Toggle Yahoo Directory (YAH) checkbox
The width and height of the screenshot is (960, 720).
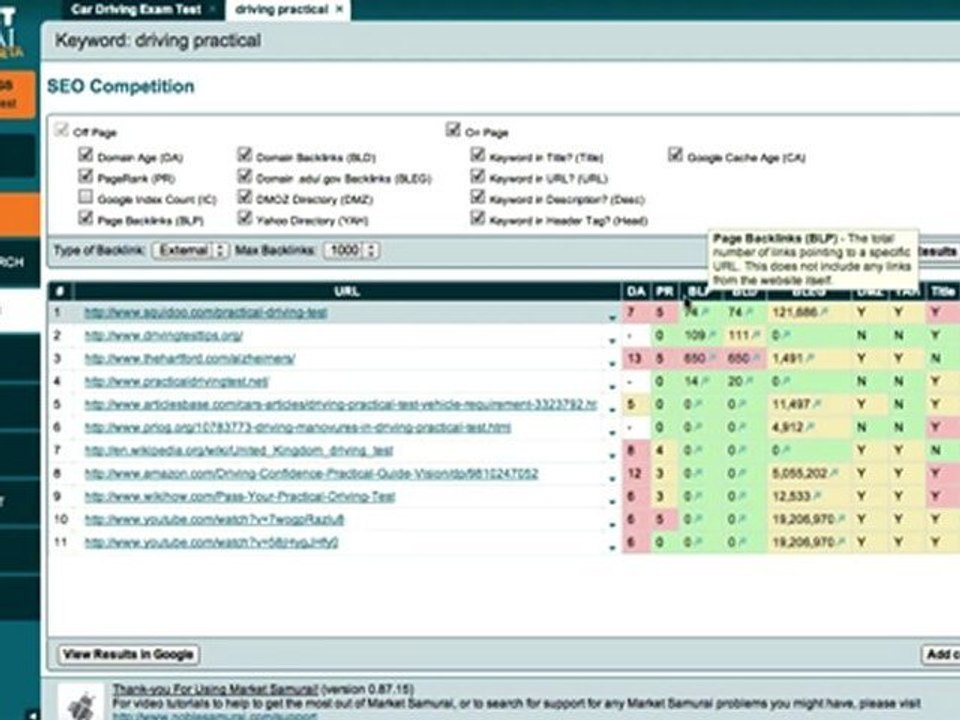[245, 217]
